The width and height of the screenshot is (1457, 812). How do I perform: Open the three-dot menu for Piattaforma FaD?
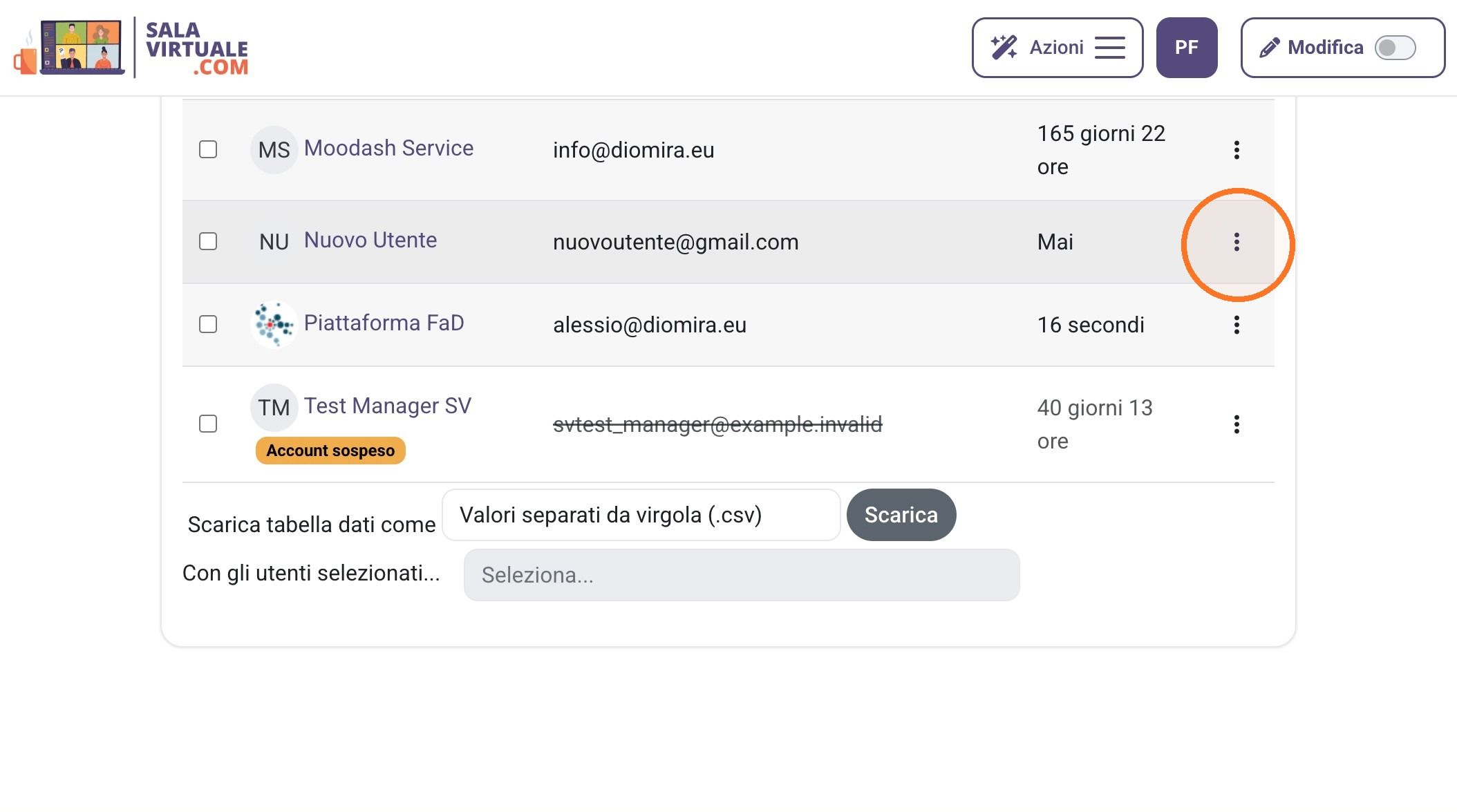(x=1237, y=325)
